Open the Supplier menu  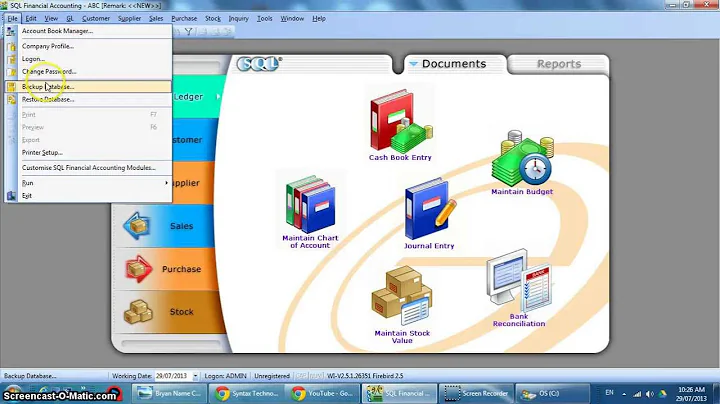129,19
